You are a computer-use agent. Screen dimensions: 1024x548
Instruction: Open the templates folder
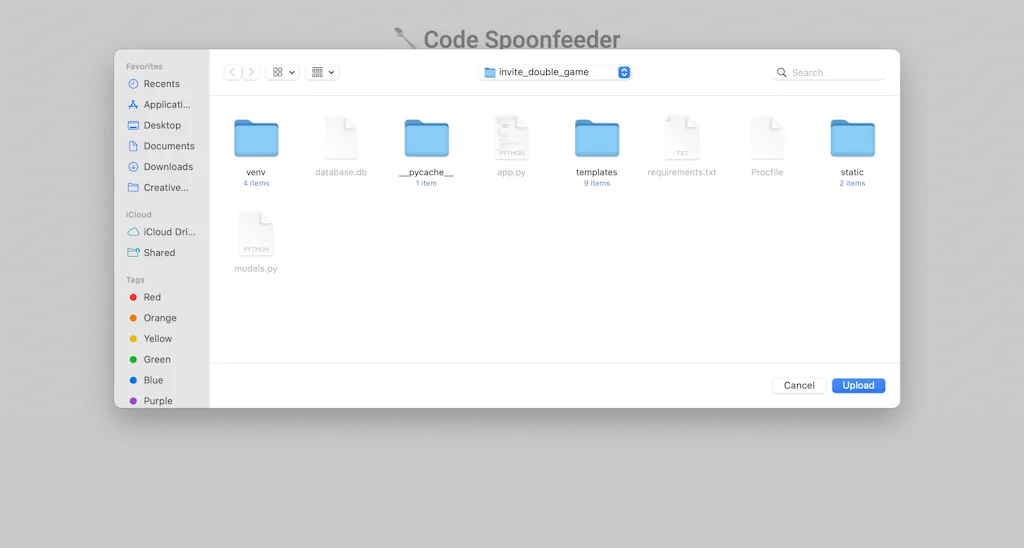point(597,138)
